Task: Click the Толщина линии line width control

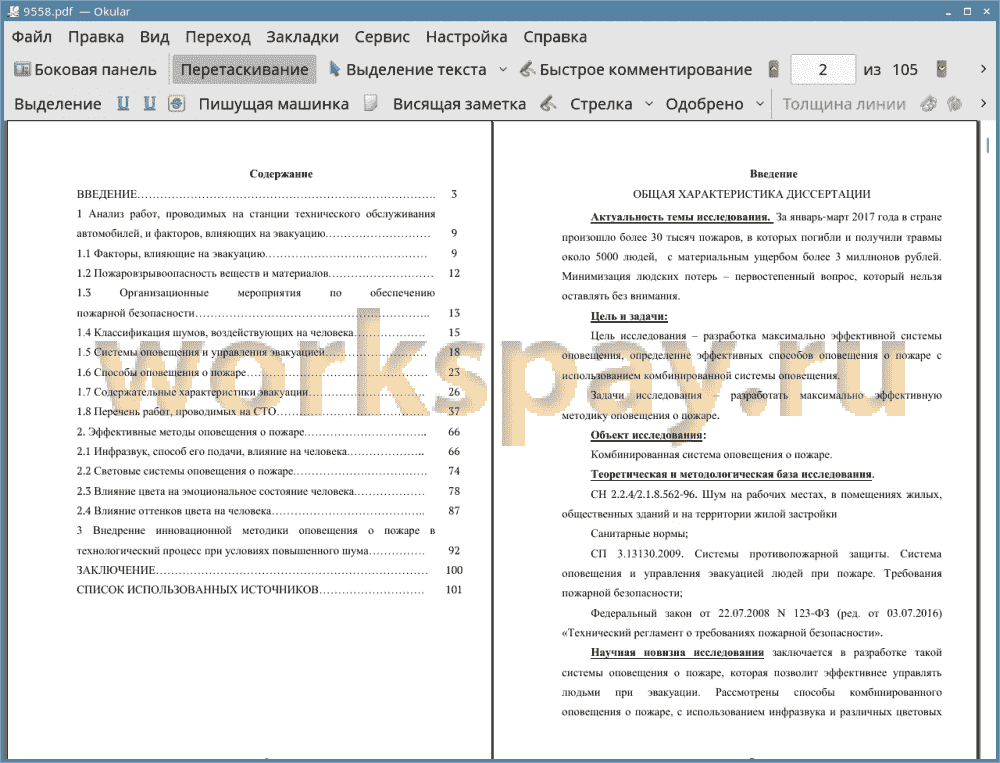Action: tap(844, 104)
